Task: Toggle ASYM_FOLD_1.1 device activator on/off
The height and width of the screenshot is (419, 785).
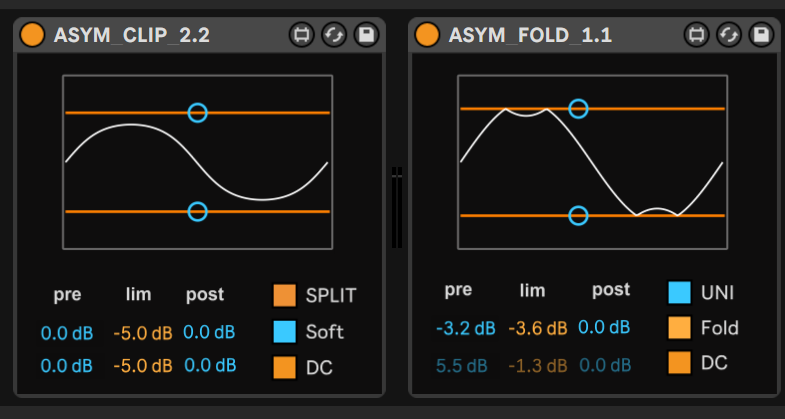Action: click(428, 35)
